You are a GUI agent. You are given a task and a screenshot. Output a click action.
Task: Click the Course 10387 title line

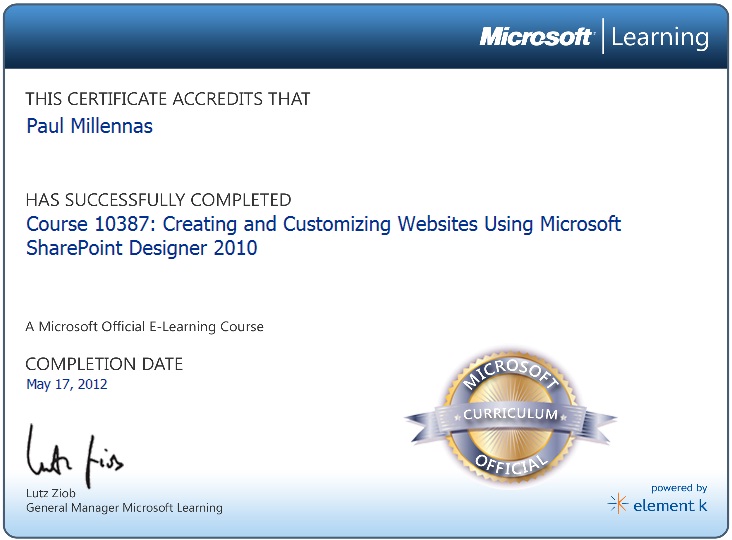(323, 224)
